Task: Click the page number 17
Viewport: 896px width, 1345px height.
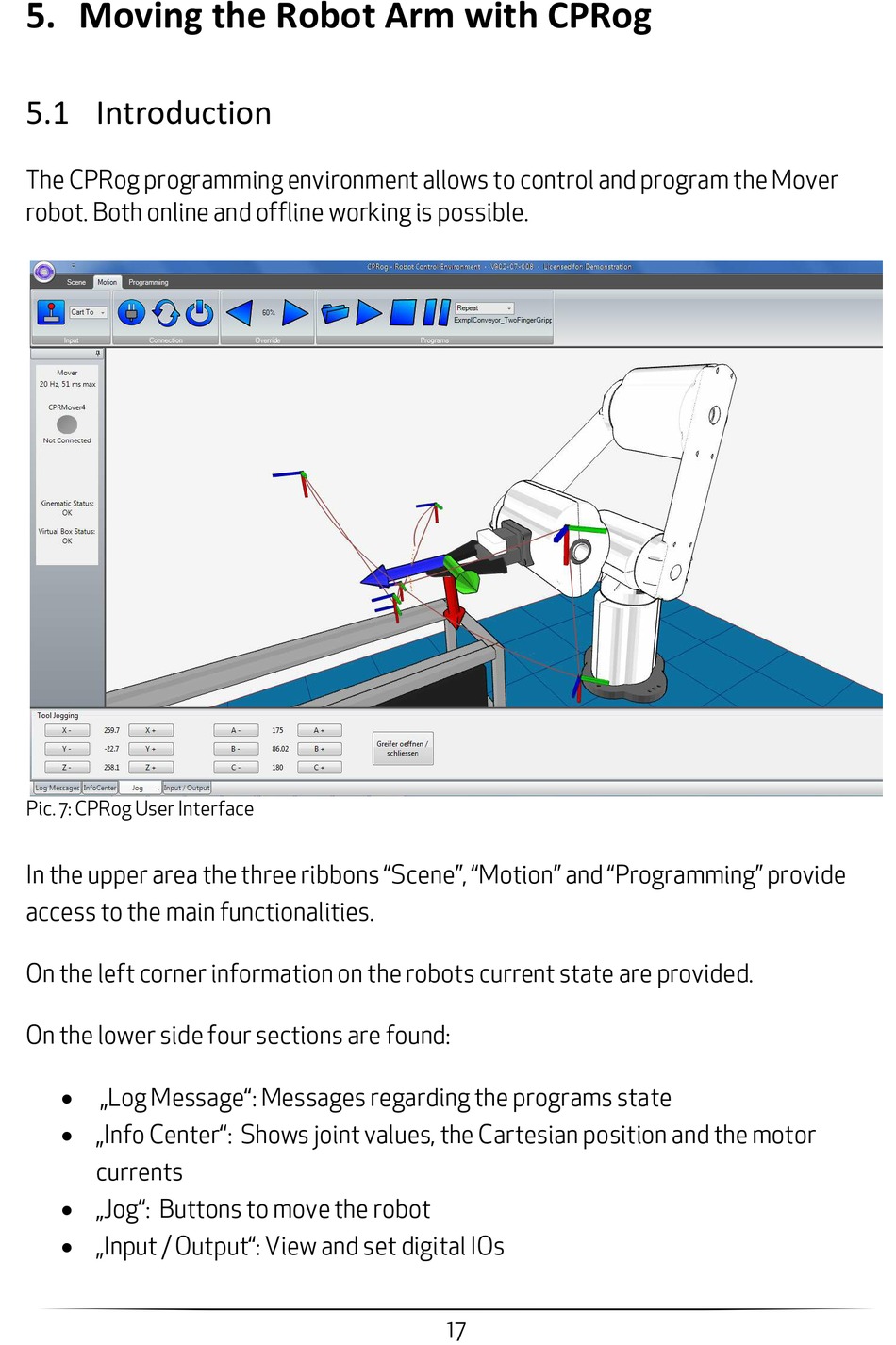Action: (x=456, y=1331)
